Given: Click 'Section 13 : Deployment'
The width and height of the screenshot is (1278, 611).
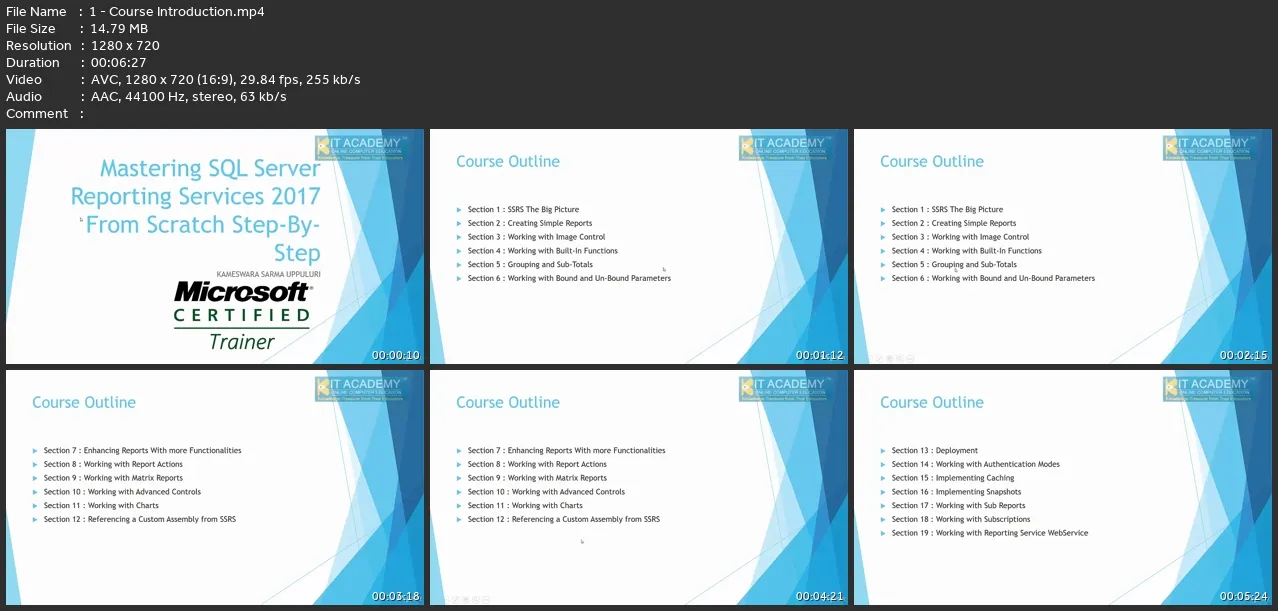Looking at the screenshot, I should 934,451.
